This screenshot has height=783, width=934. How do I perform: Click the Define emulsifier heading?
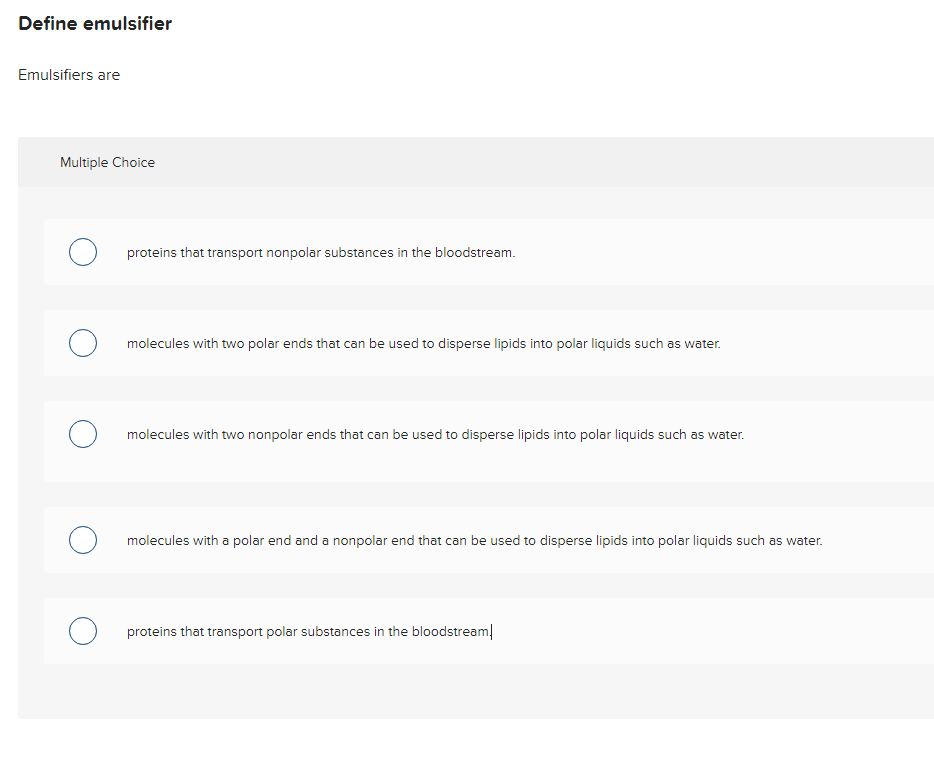(95, 23)
